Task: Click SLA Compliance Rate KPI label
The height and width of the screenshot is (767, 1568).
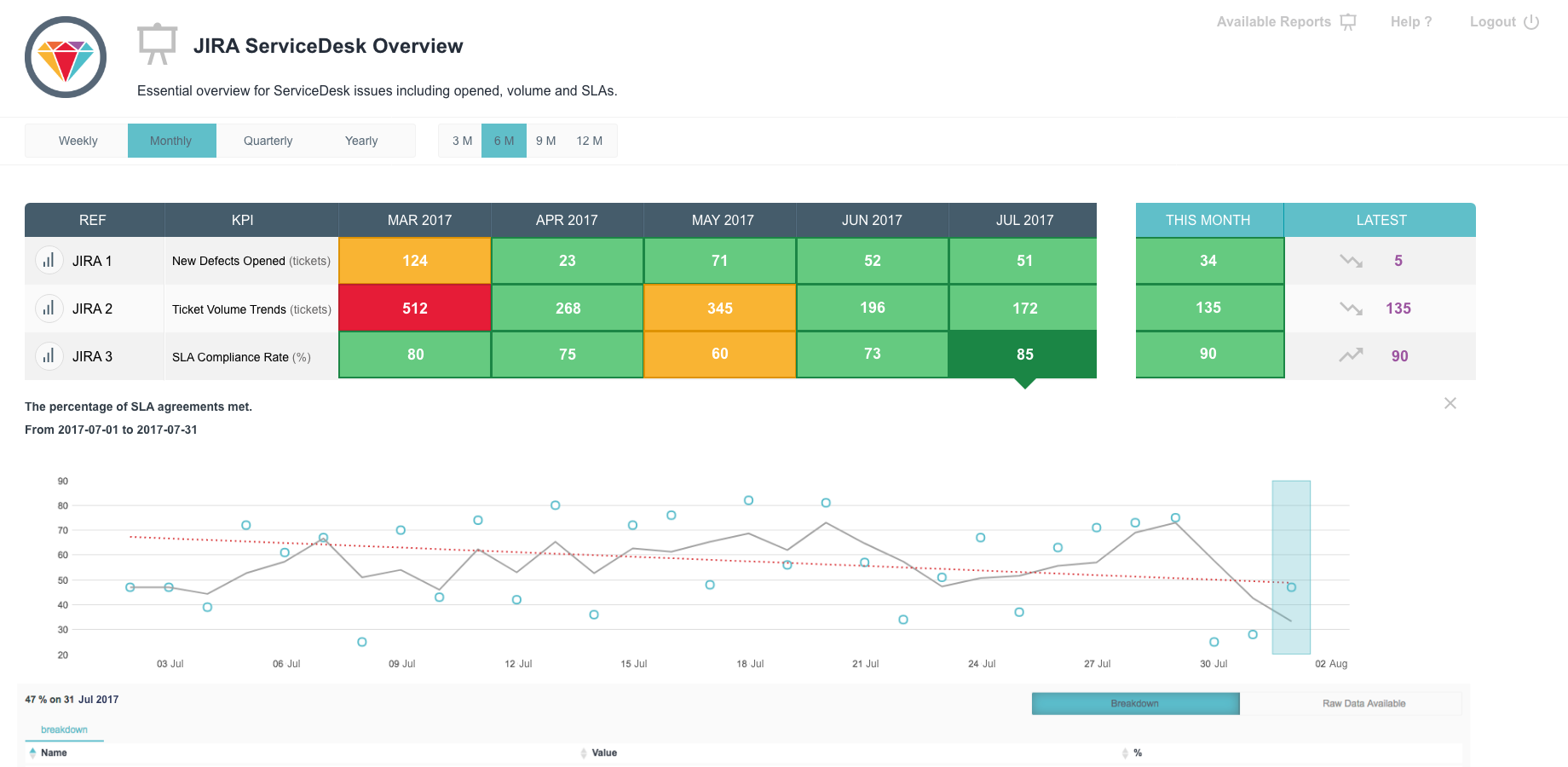Action: click(x=241, y=357)
